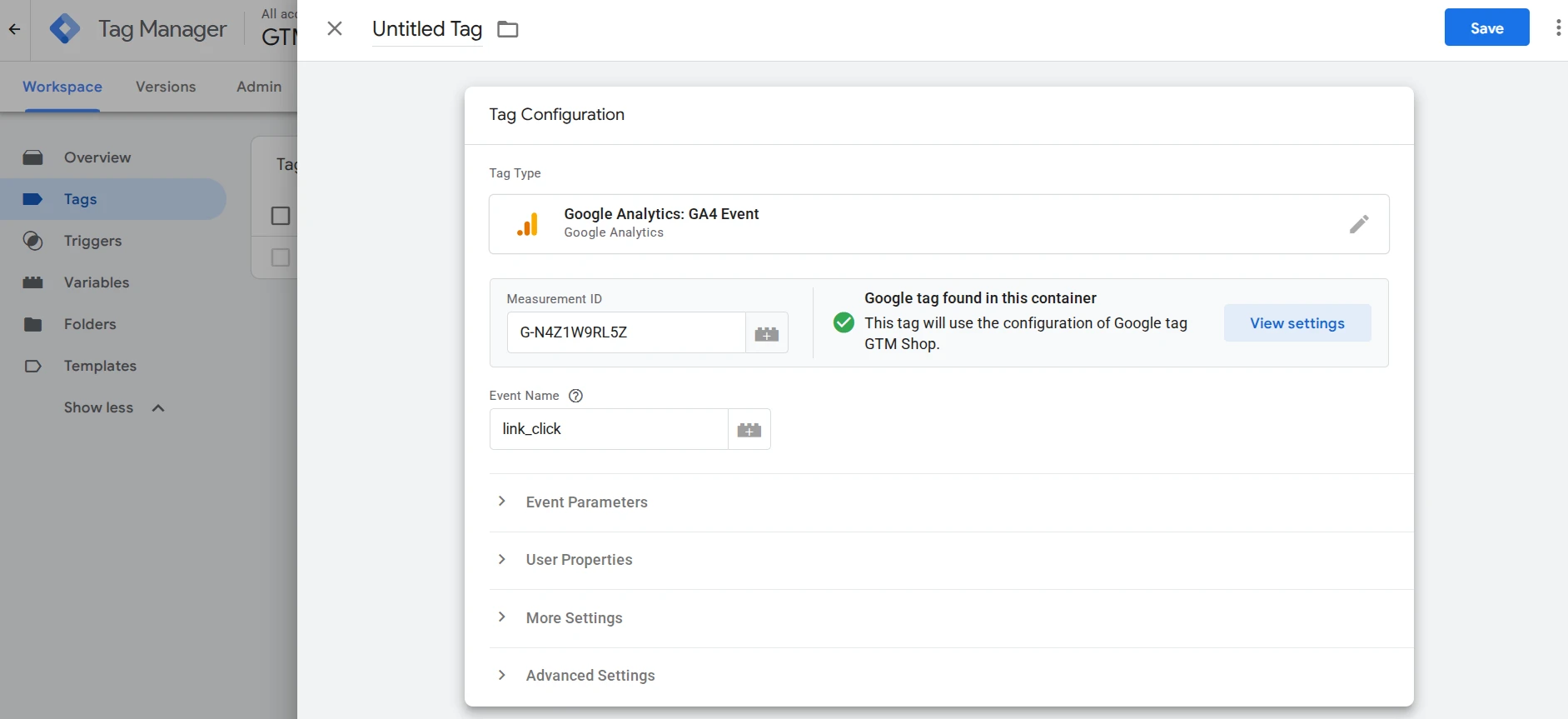The height and width of the screenshot is (719, 1568).
Task: Click the 'Google tag found in this container' text
Action: [x=980, y=298]
